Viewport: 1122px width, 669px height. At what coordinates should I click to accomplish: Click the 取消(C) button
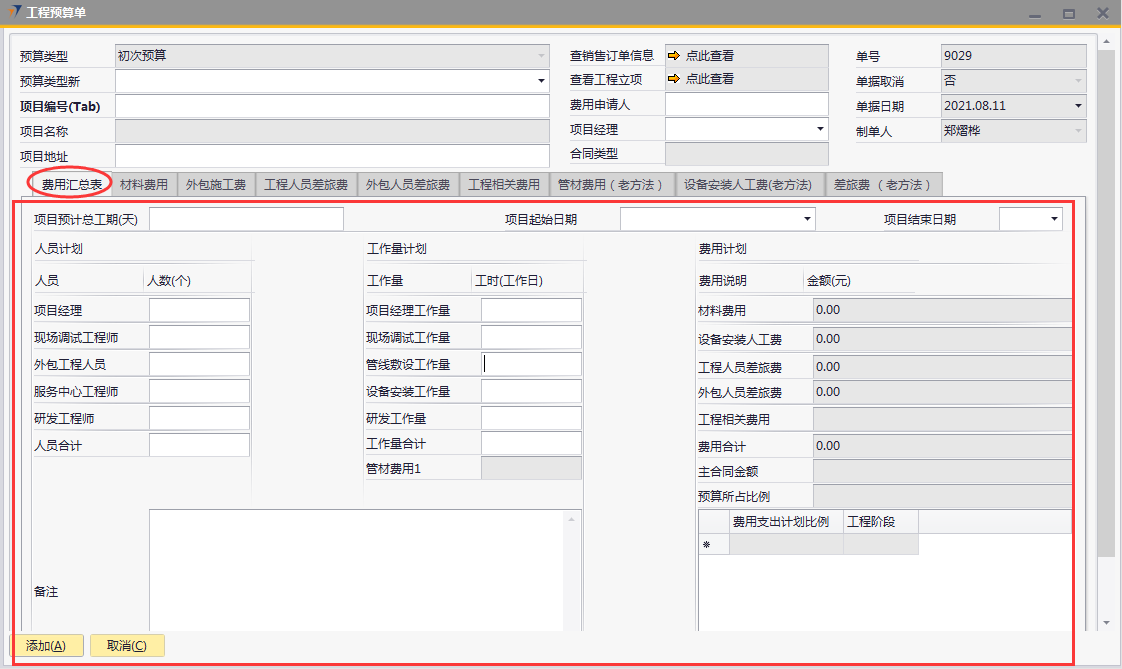tap(127, 646)
